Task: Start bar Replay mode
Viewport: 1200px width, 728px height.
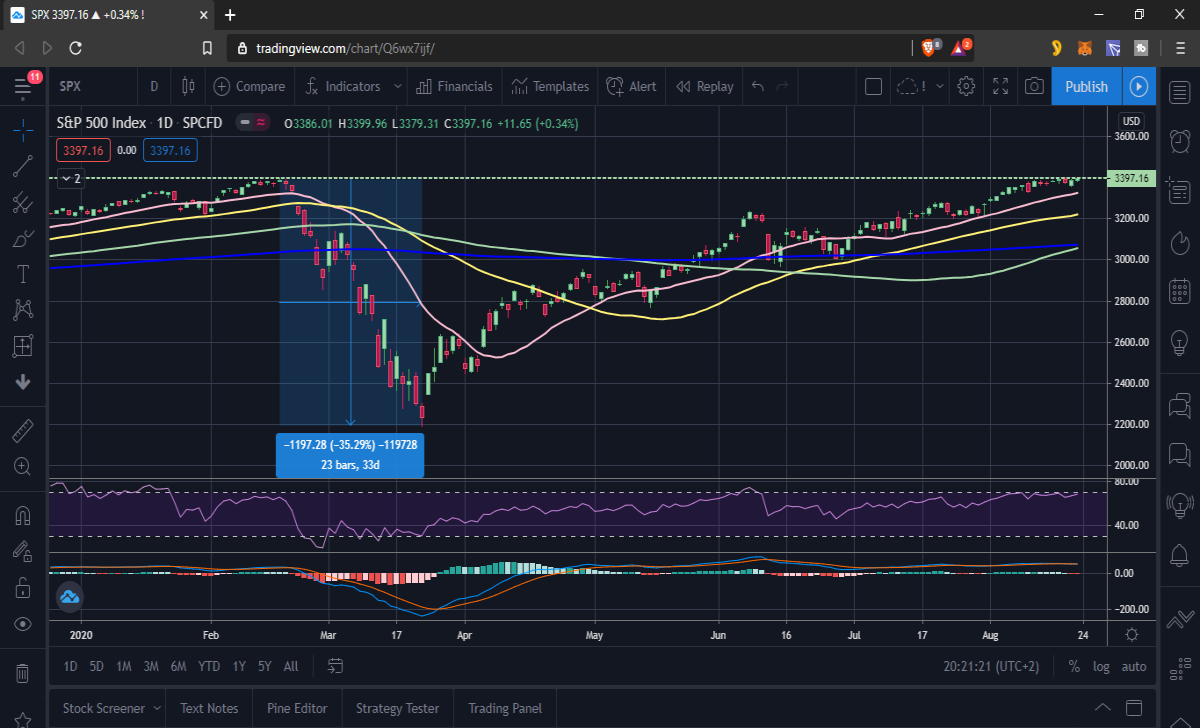Action: (704, 87)
